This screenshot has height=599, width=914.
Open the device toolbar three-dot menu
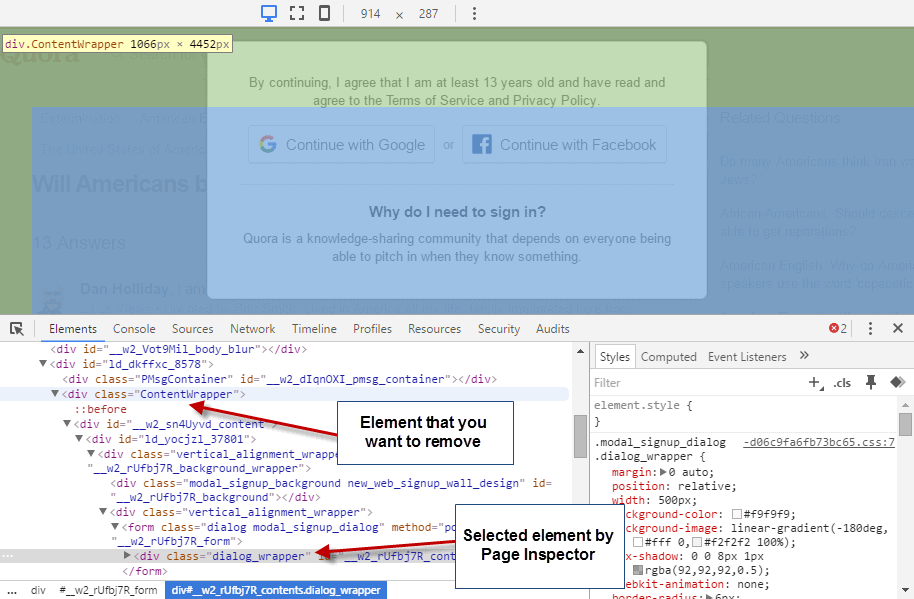(x=474, y=13)
